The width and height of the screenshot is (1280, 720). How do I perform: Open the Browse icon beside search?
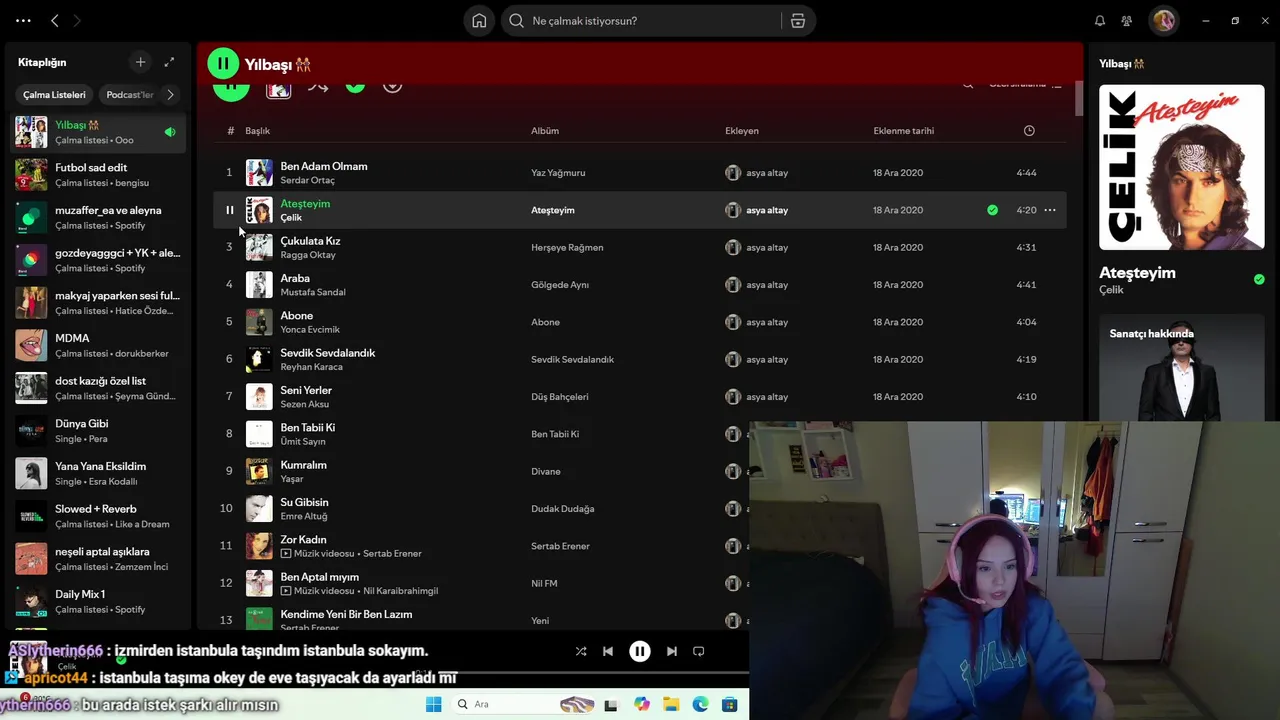(798, 21)
